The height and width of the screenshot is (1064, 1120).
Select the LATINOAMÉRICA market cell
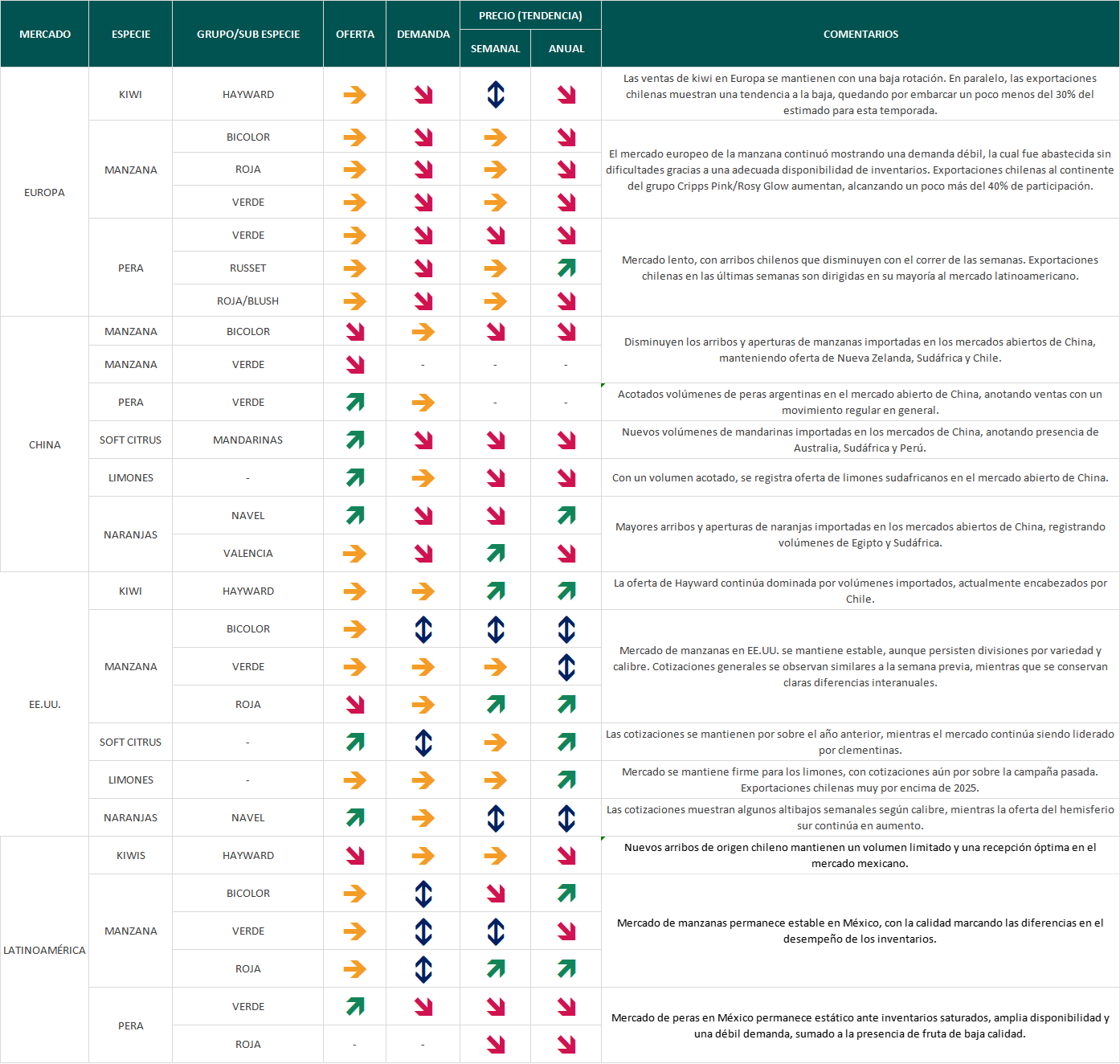coord(45,950)
